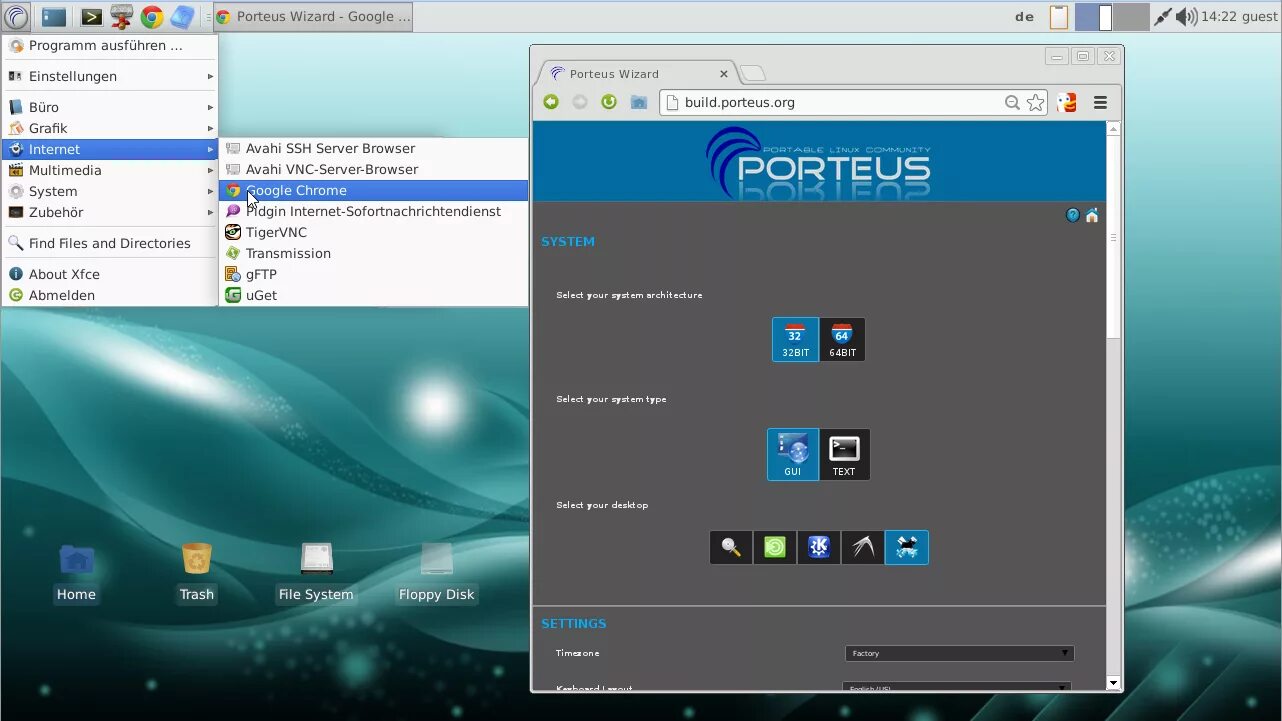Click the search magnifier in address bar
The height and width of the screenshot is (721, 1282).
pyautogui.click(x=1012, y=102)
